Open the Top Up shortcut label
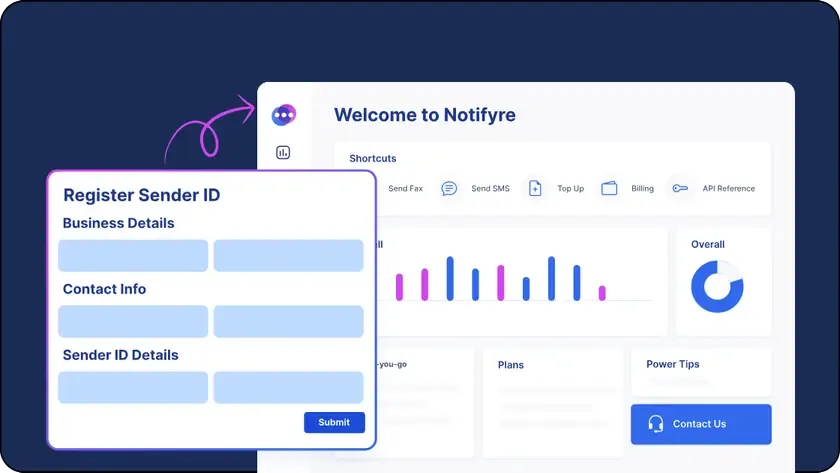The height and width of the screenshot is (473, 840). point(571,189)
